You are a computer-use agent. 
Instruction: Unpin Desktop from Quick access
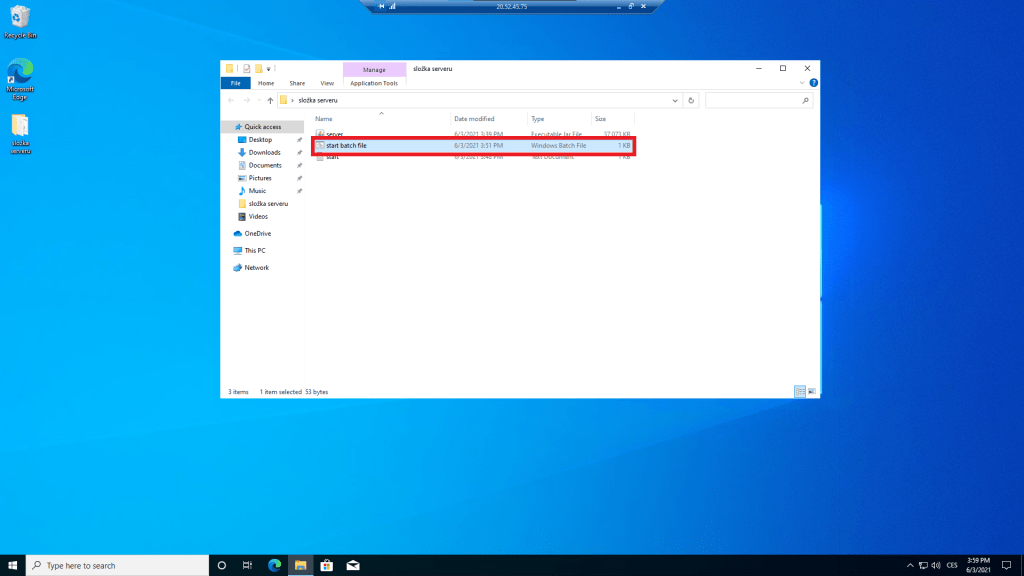[x=299, y=140]
